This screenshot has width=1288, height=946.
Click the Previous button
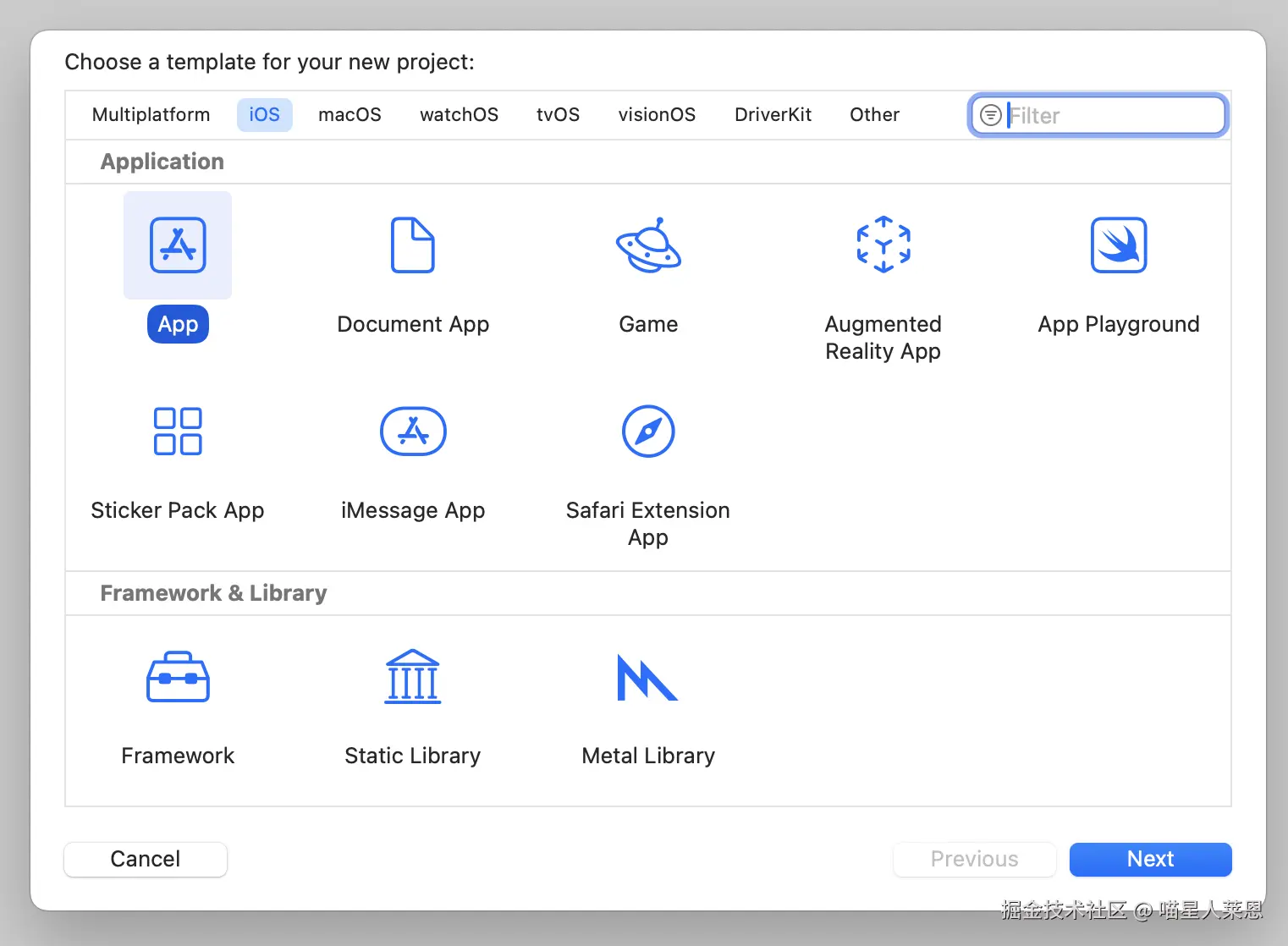click(x=975, y=860)
